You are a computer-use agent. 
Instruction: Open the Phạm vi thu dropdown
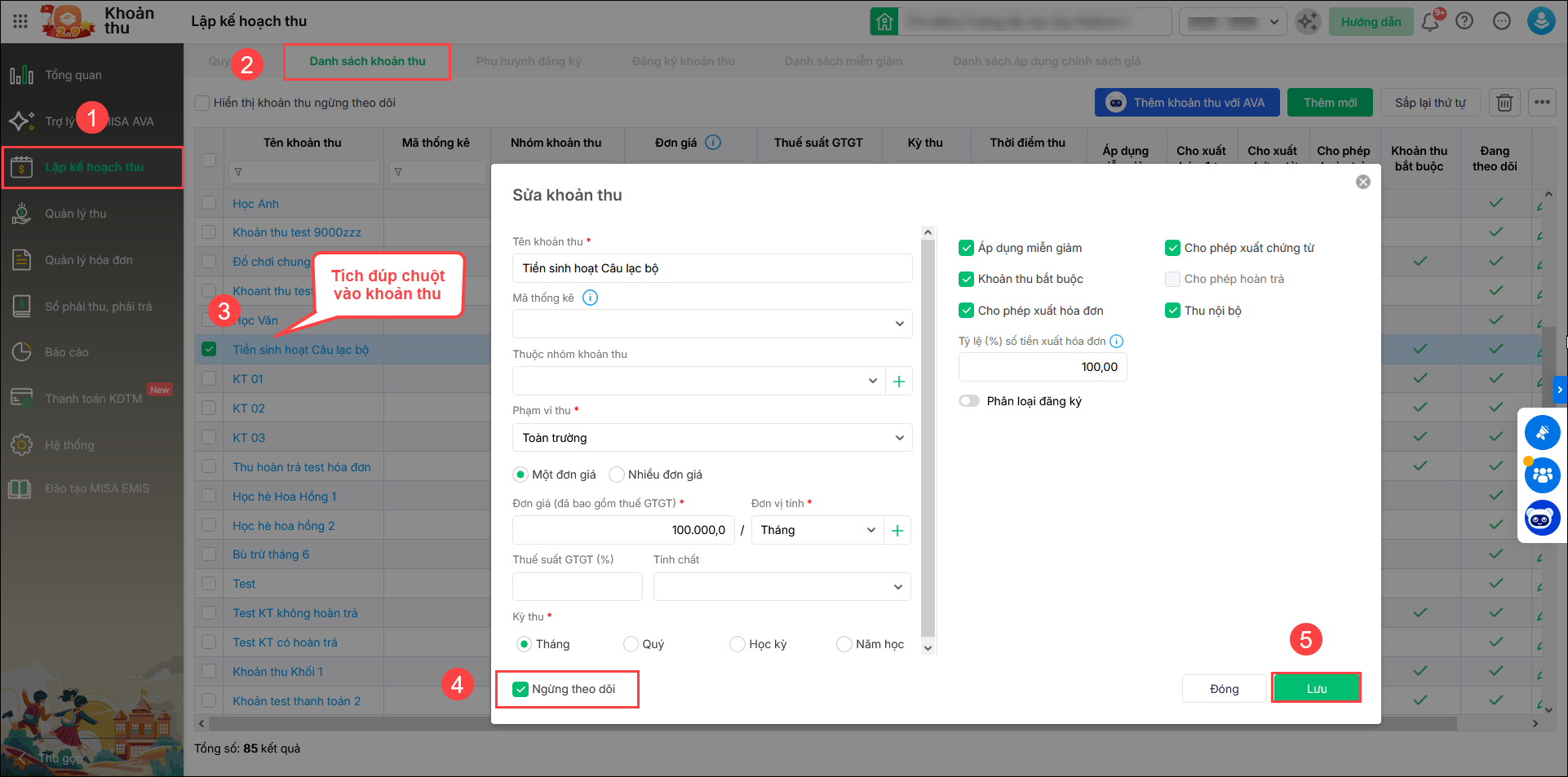click(x=711, y=438)
